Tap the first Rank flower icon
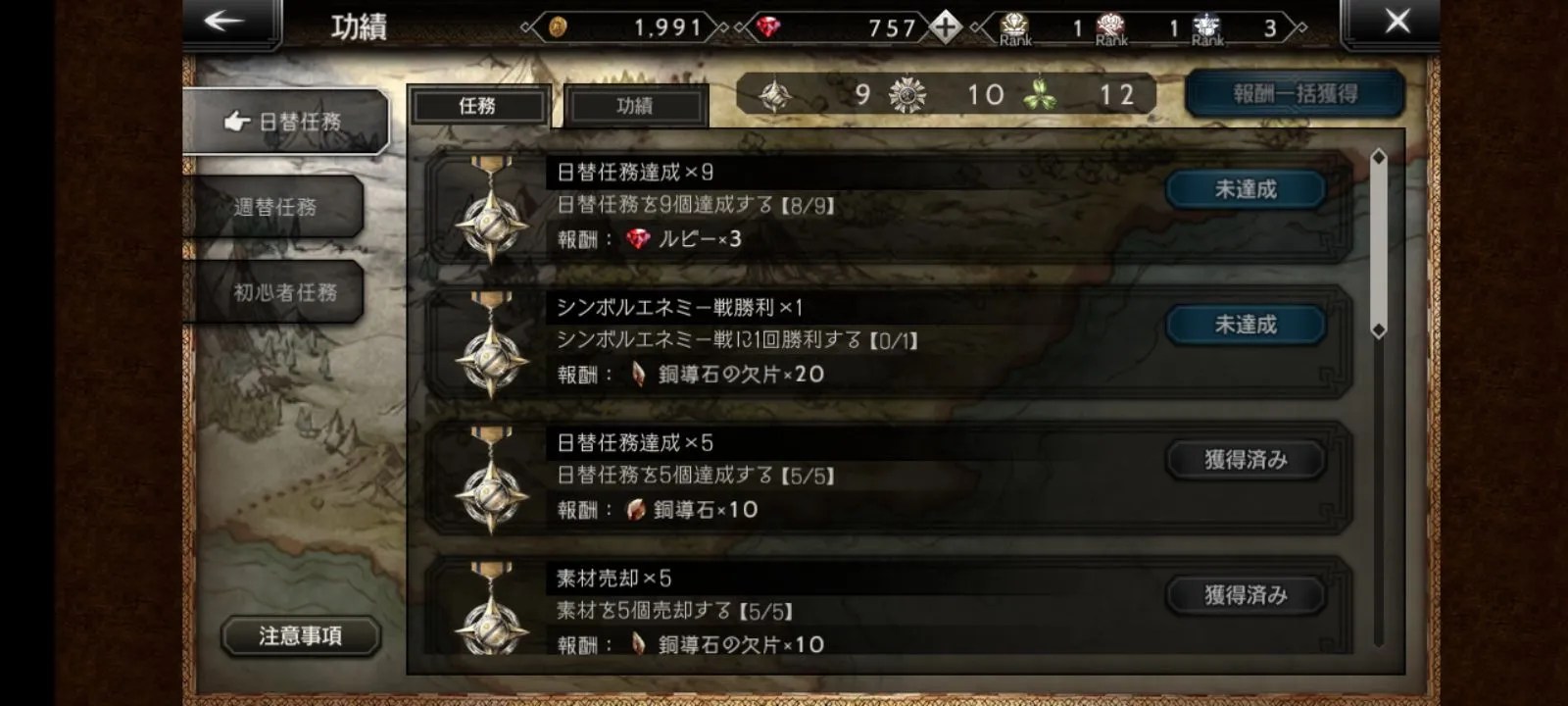The width and height of the screenshot is (1568, 706). click(1014, 27)
